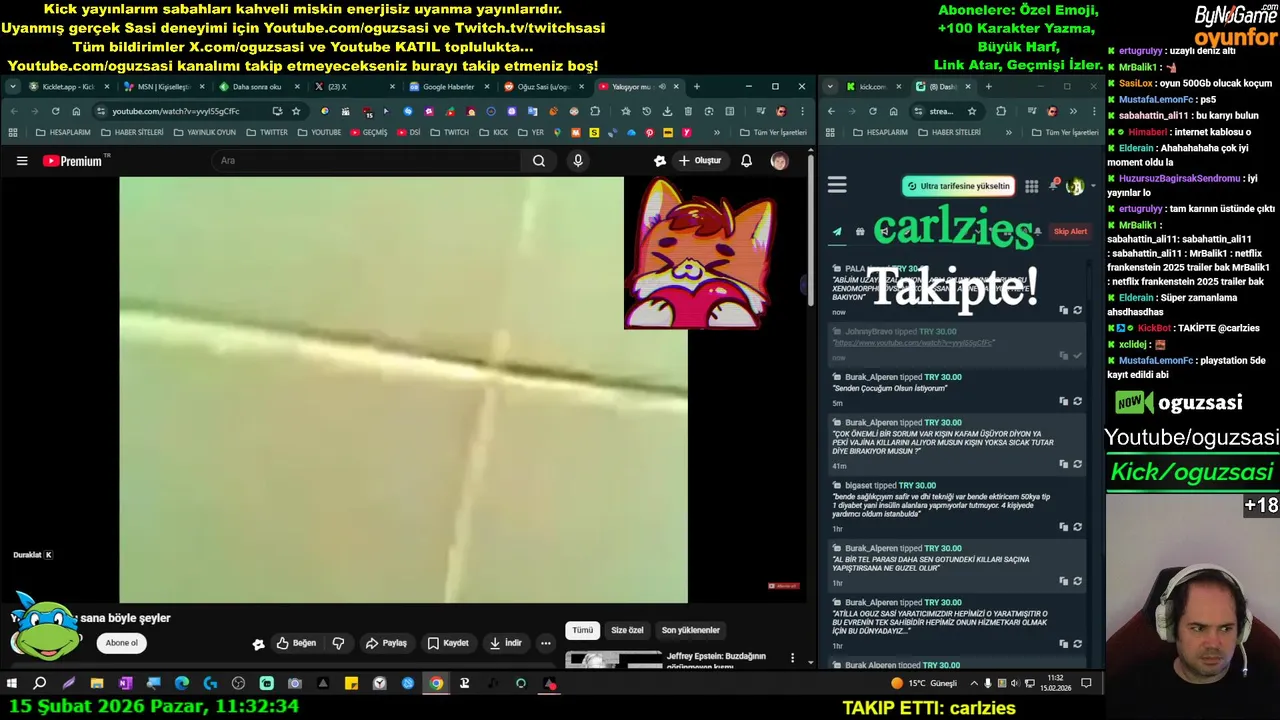1280x720 pixels.
Task: Replay the Burak_Alperen 'Senden Çocuğum Olsun' alert
Action: coord(1077,401)
